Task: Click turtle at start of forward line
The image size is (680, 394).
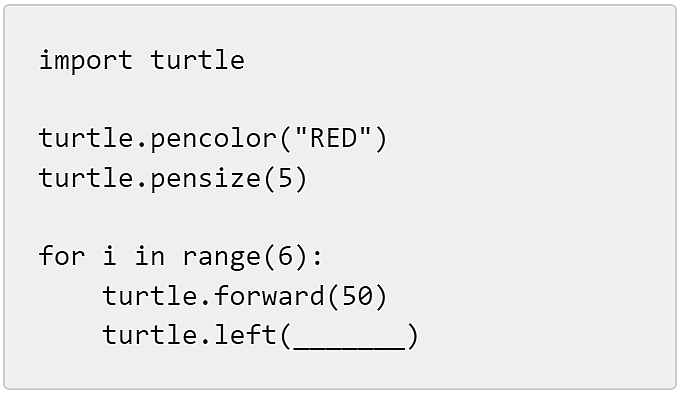Action: coord(150,296)
